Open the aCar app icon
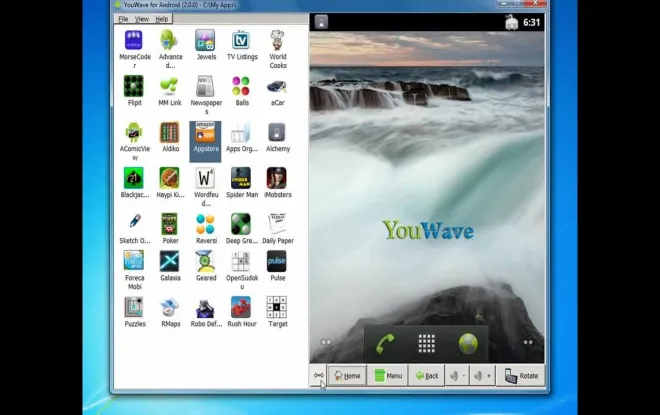660x415 pixels. click(277, 86)
